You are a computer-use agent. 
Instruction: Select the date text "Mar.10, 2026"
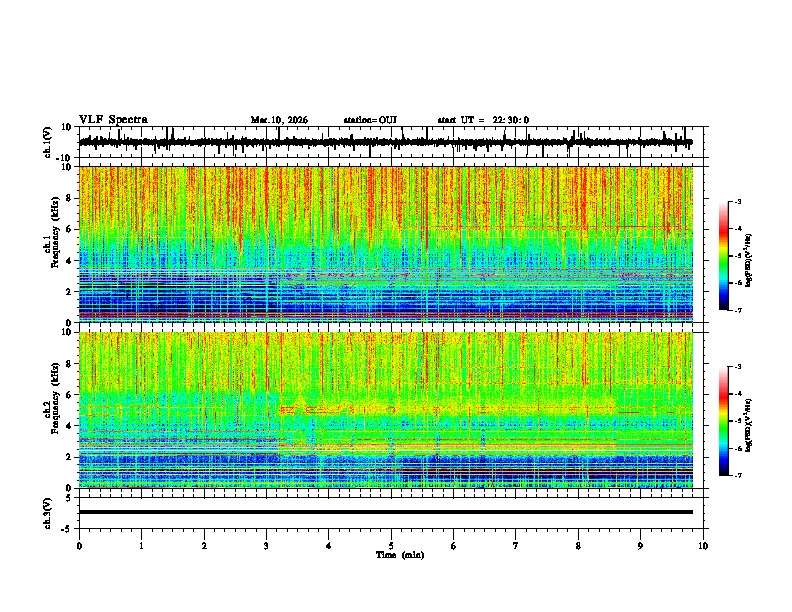pos(279,120)
